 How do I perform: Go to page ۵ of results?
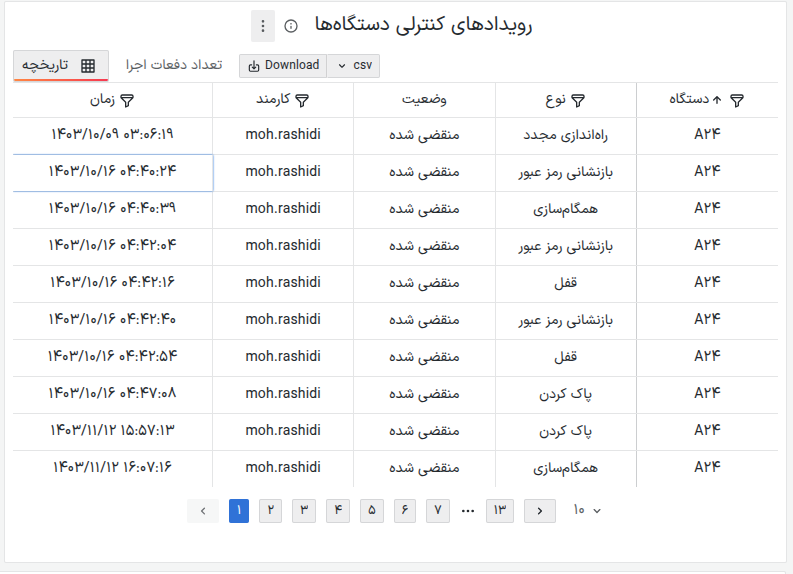click(371, 511)
